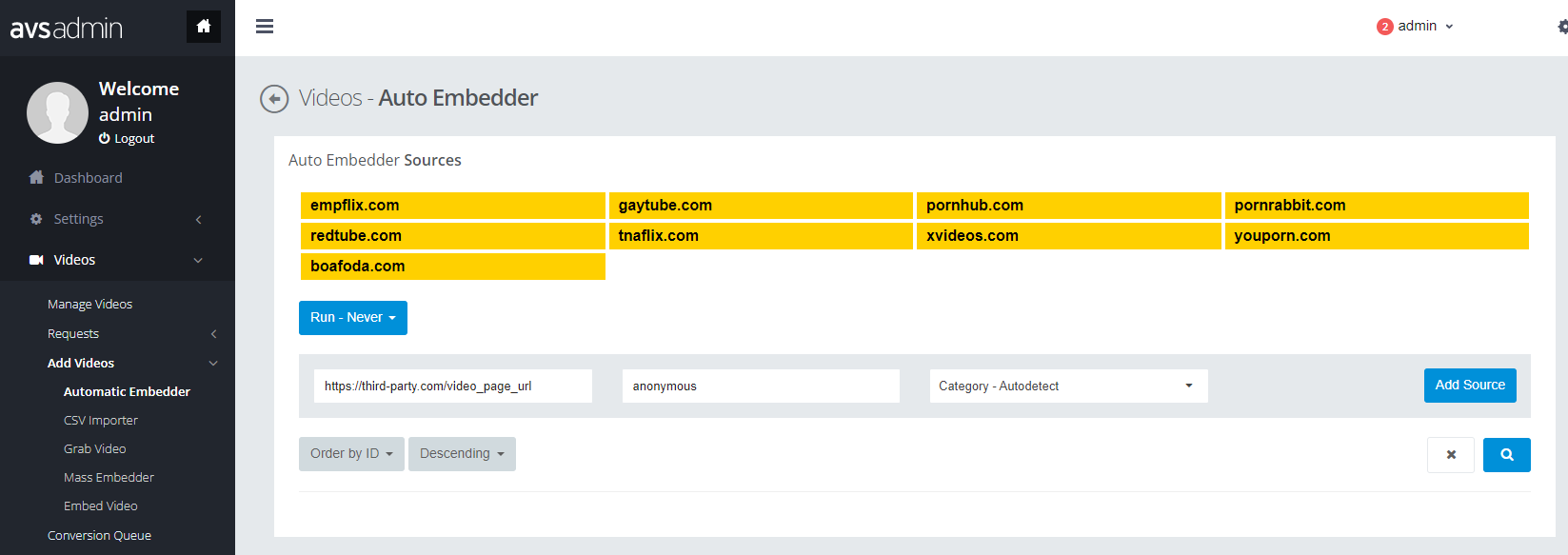
Task: Click the Add Videos chevron arrow
Action: pyautogui.click(x=213, y=364)
